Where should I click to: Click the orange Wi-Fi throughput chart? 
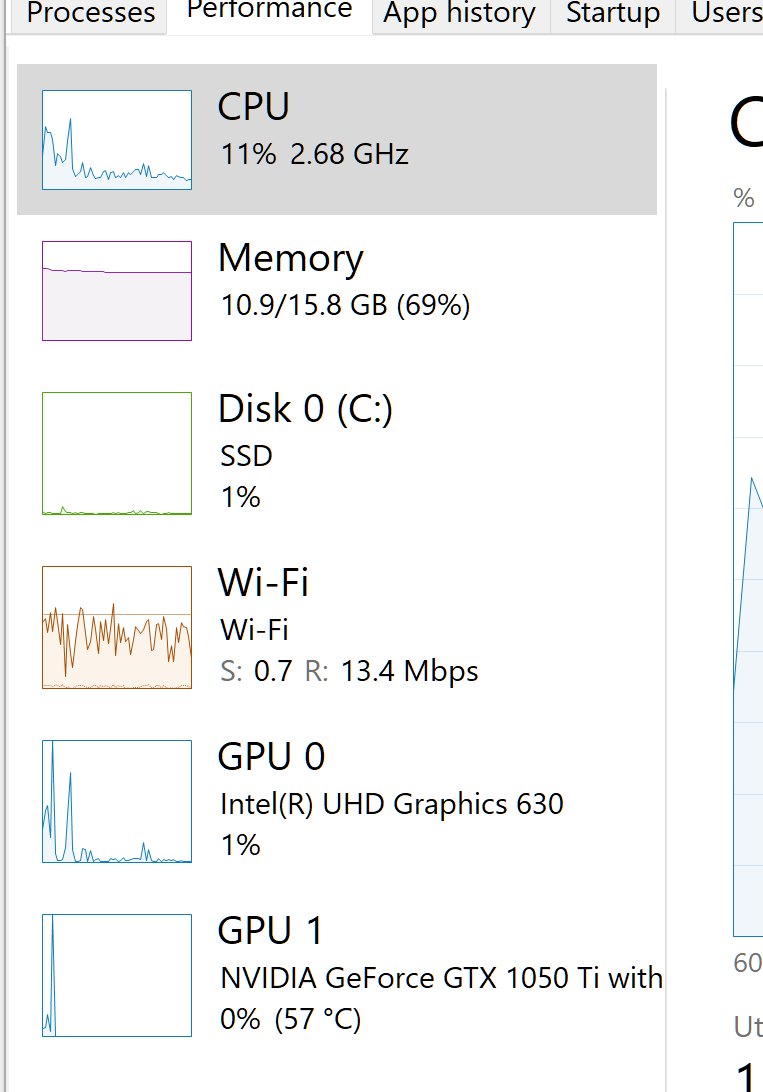[x=116, y=626]
